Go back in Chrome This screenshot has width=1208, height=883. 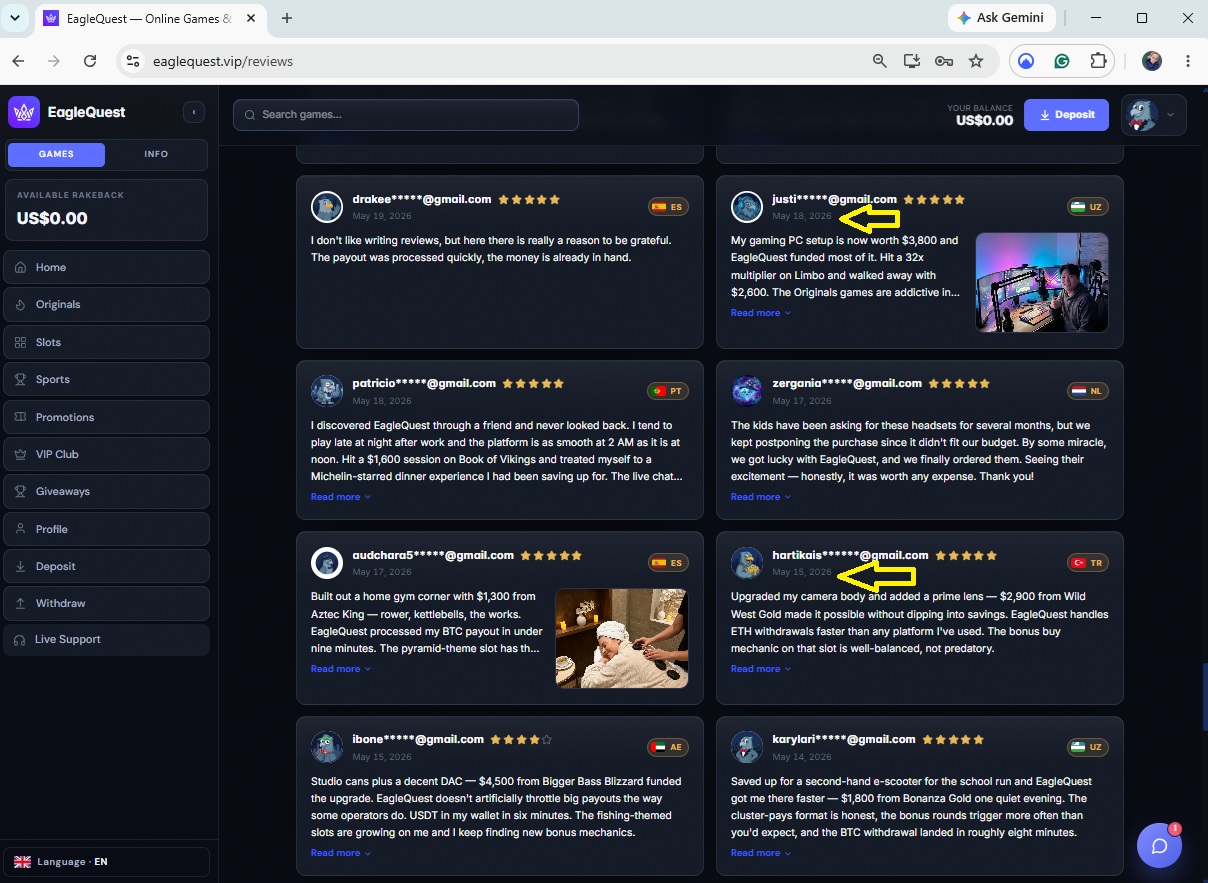point(18,61)
